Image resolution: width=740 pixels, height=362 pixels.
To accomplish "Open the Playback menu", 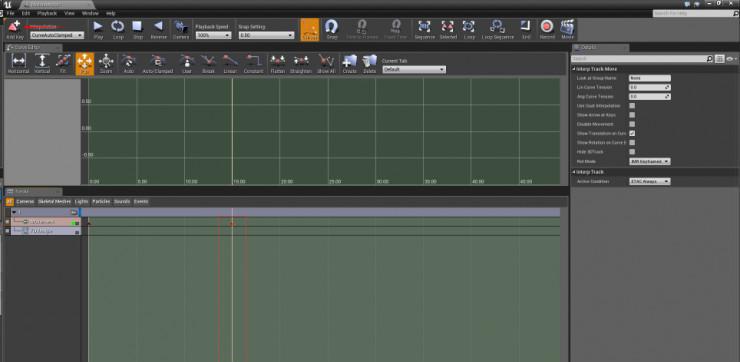I will point(47,13).
